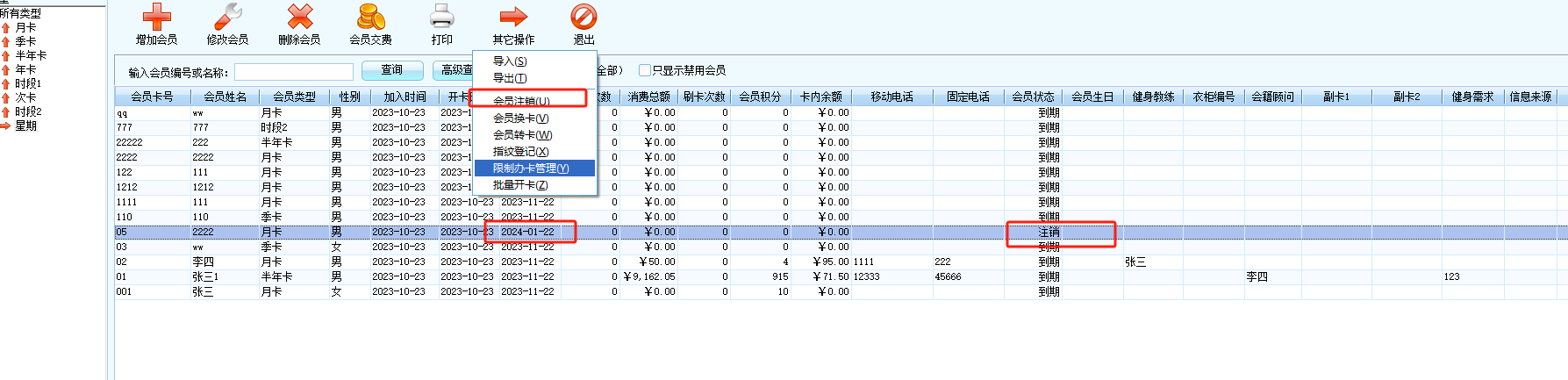
Task: Open 会员交费 gold coins icon
Action: pyautogui.click(x=370, y=18)
